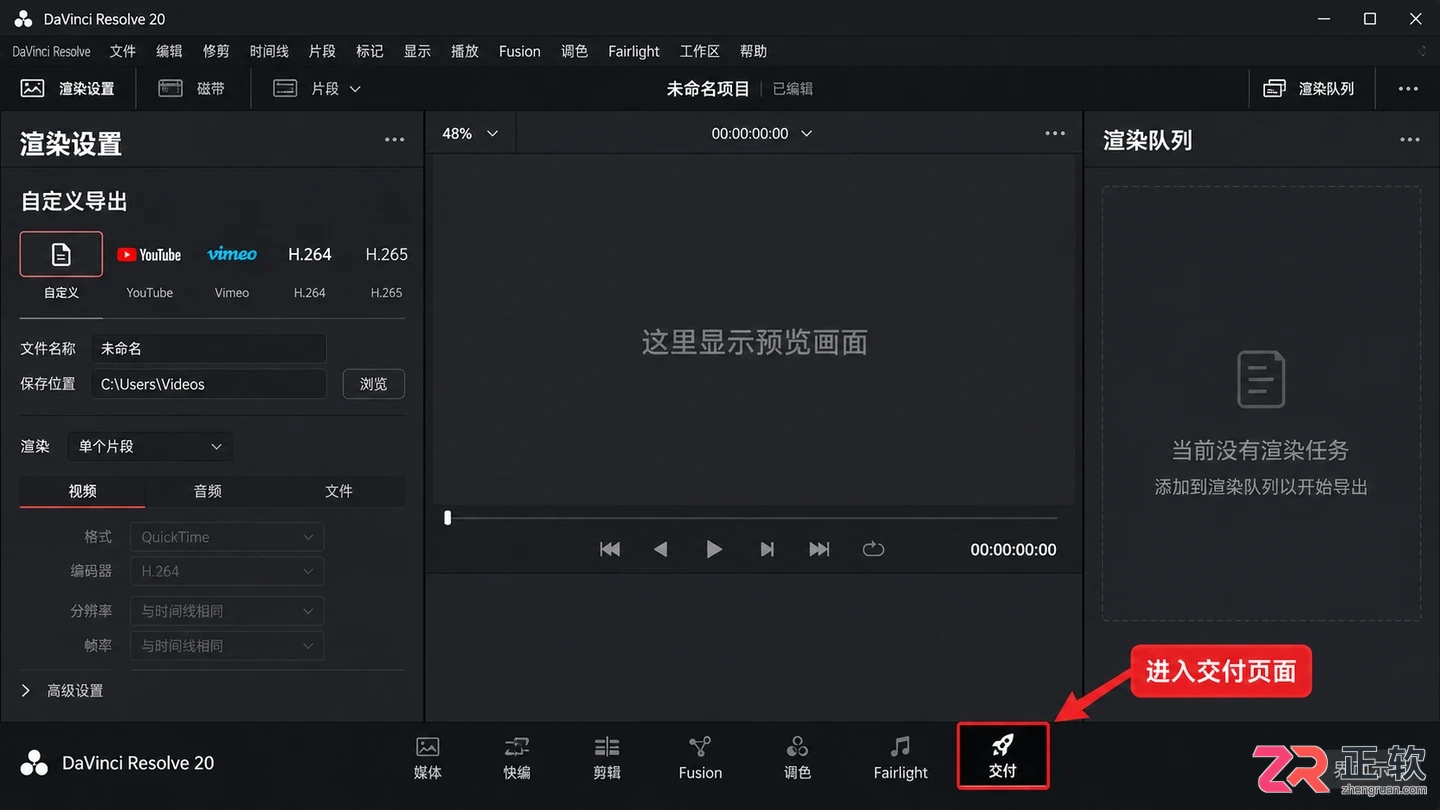Open the 48% zoom dropdown
Viewport: 1440px width, 810px height.
[470, 134]
